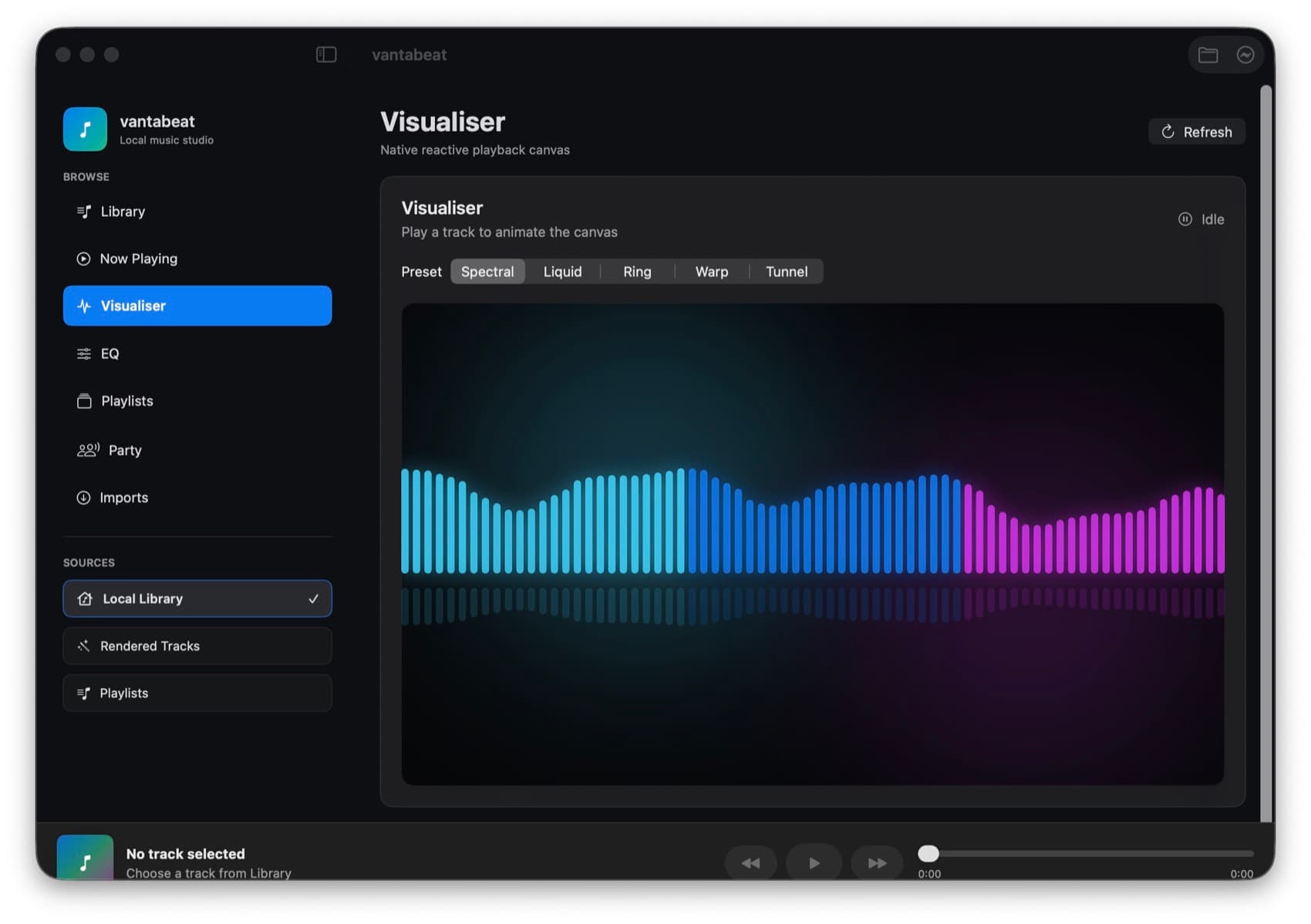Screen dimensions: 1311x924
Task: Click the spectral visualiser canvas
Action: tap(812, 545)
